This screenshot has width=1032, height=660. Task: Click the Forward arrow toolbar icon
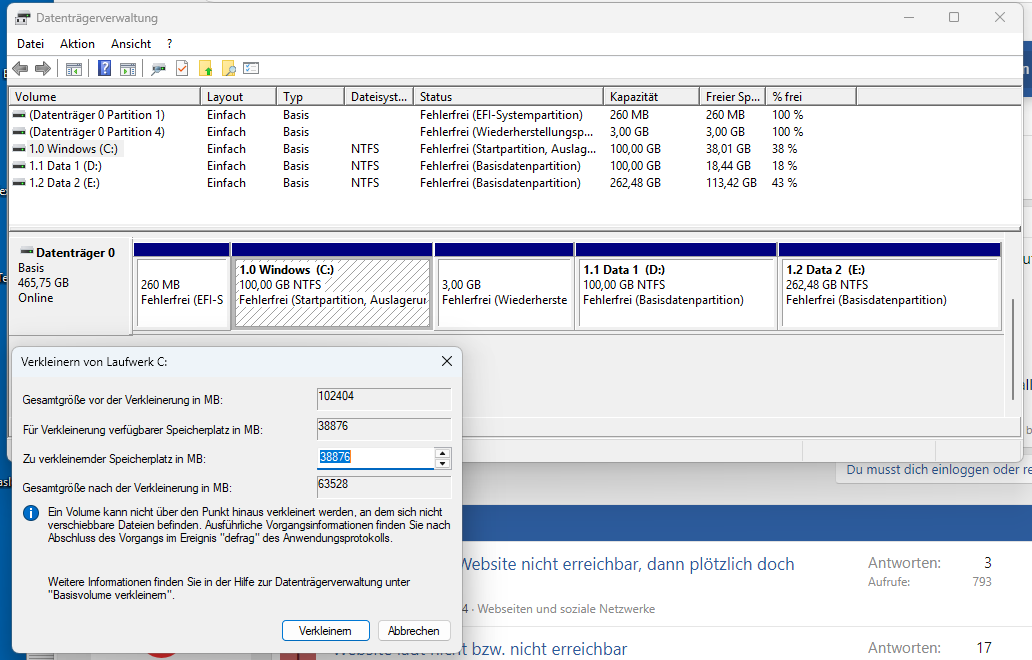[43, 68]
